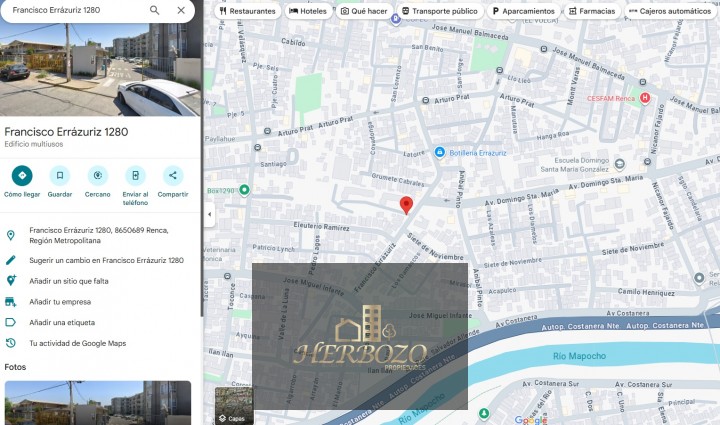Screen dimensions: 720x425
Task: Click the Enviar al teléfono icon
Action: click(136, 176)
